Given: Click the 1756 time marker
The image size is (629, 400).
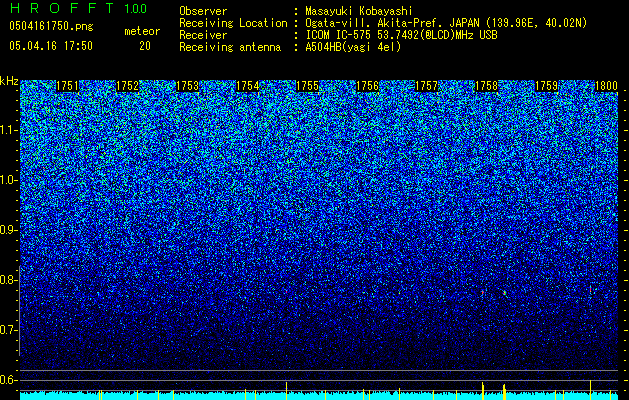Looking at the screenshot, I should [x=367, y=86].
